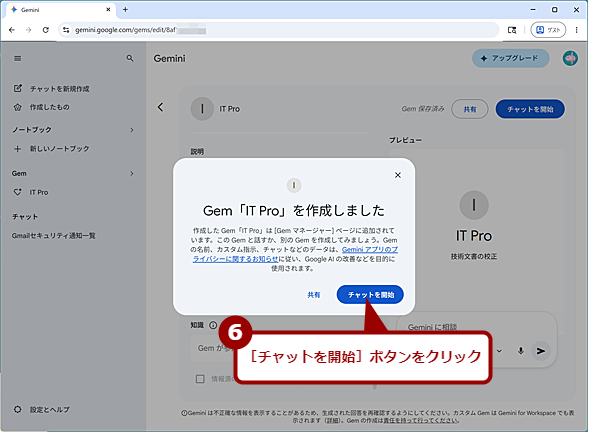
Task: Click the send arrow in preview
Action: coord(541,351)
